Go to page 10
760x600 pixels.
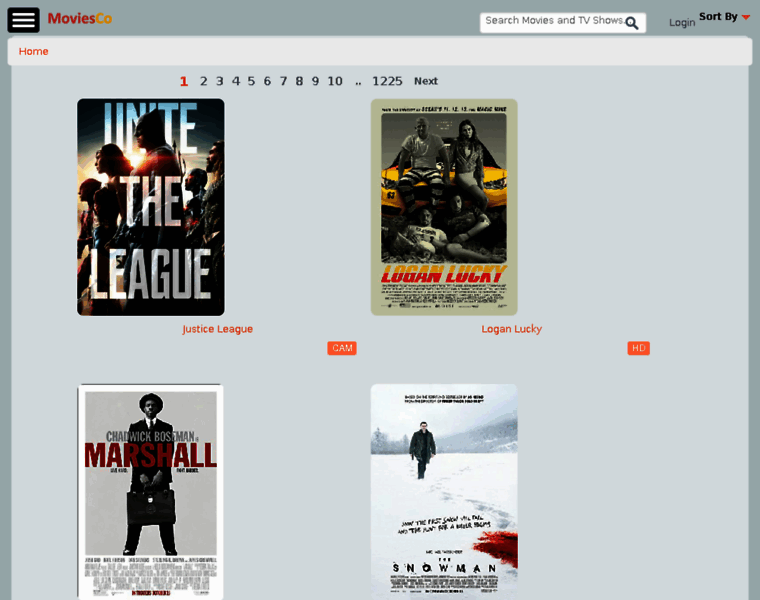335,81
